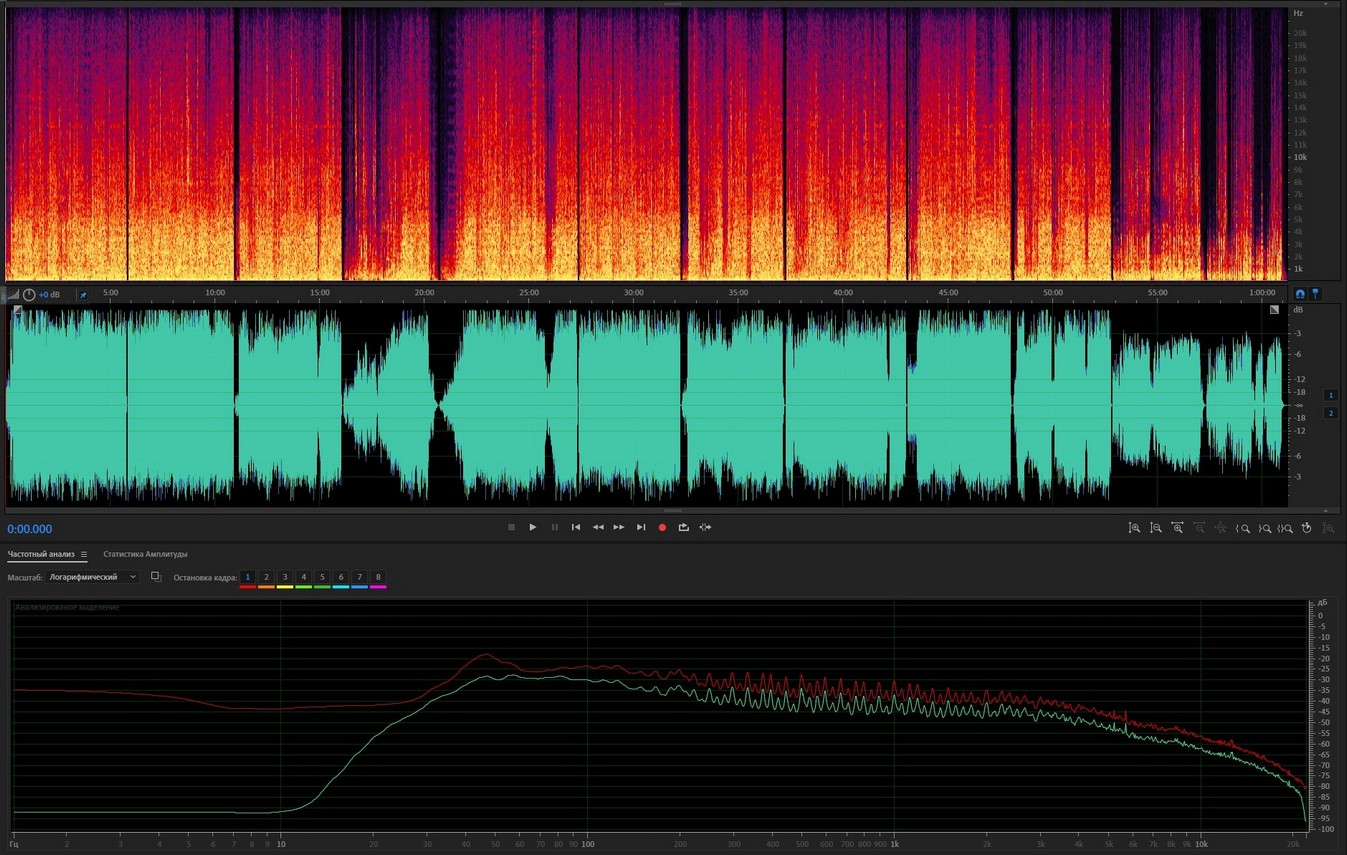Click the Skip Selection icon
This screenshot has height=855, width=1347.
tap(706, 527)
